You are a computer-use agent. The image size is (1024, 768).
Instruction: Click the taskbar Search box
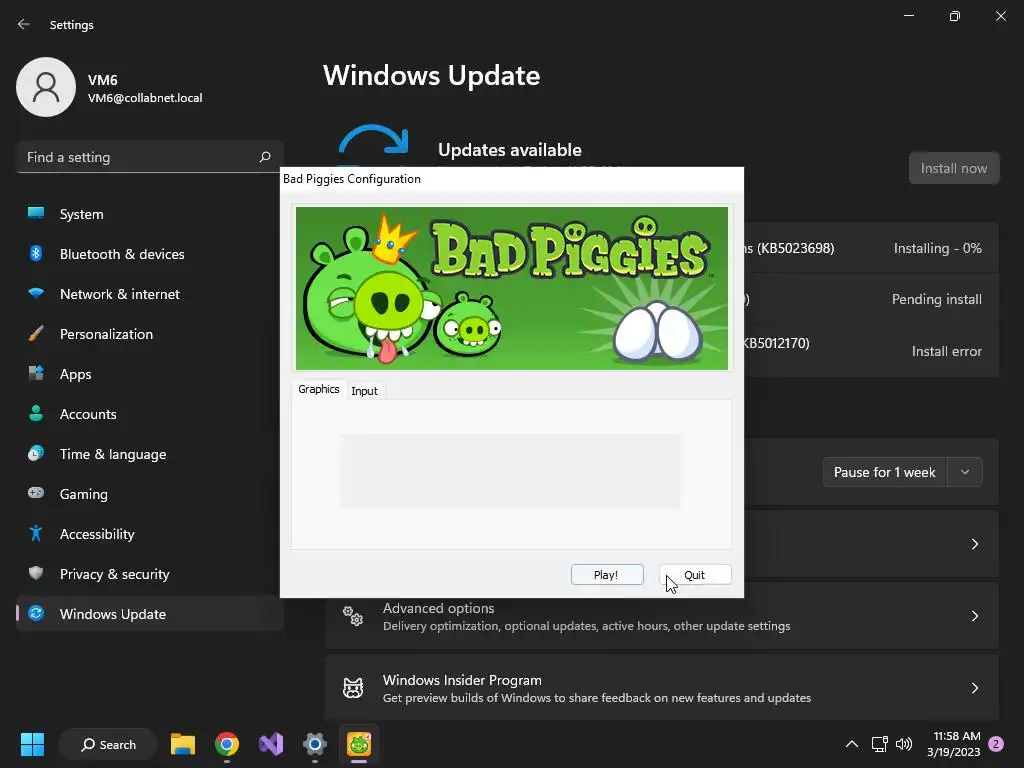pyautogui.click(x=108, y=744)
